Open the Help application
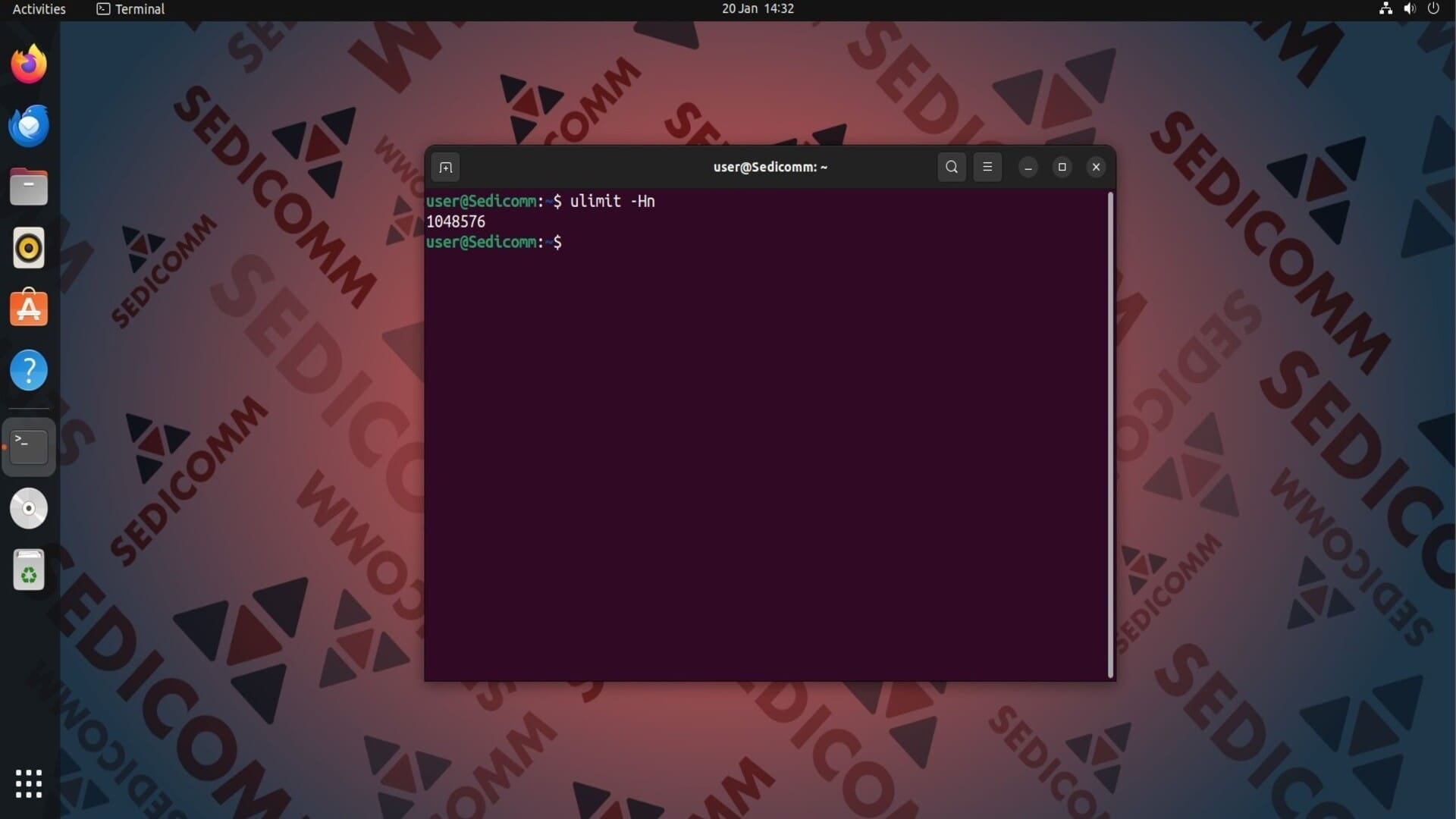 (x=29, y=371)
